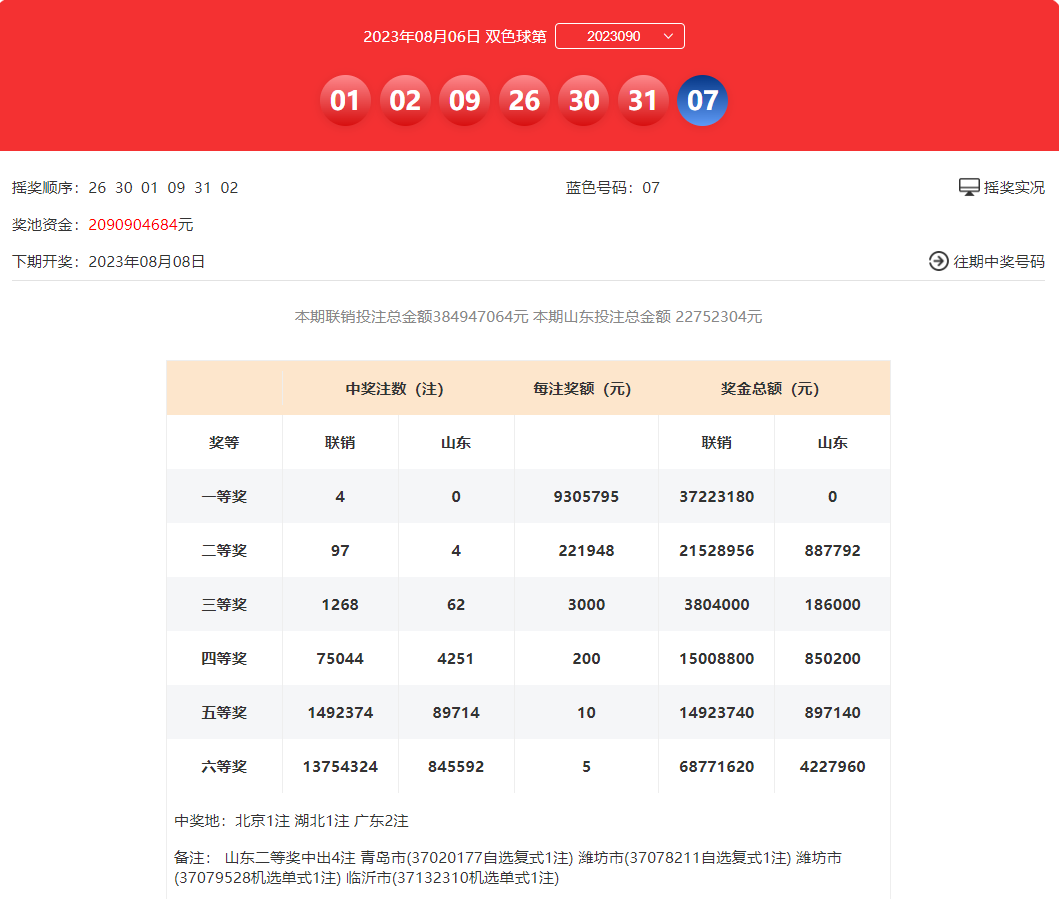Click fourth prize count 75044
This screenshot has height=899, width=1059.
(x=340, y=659)
